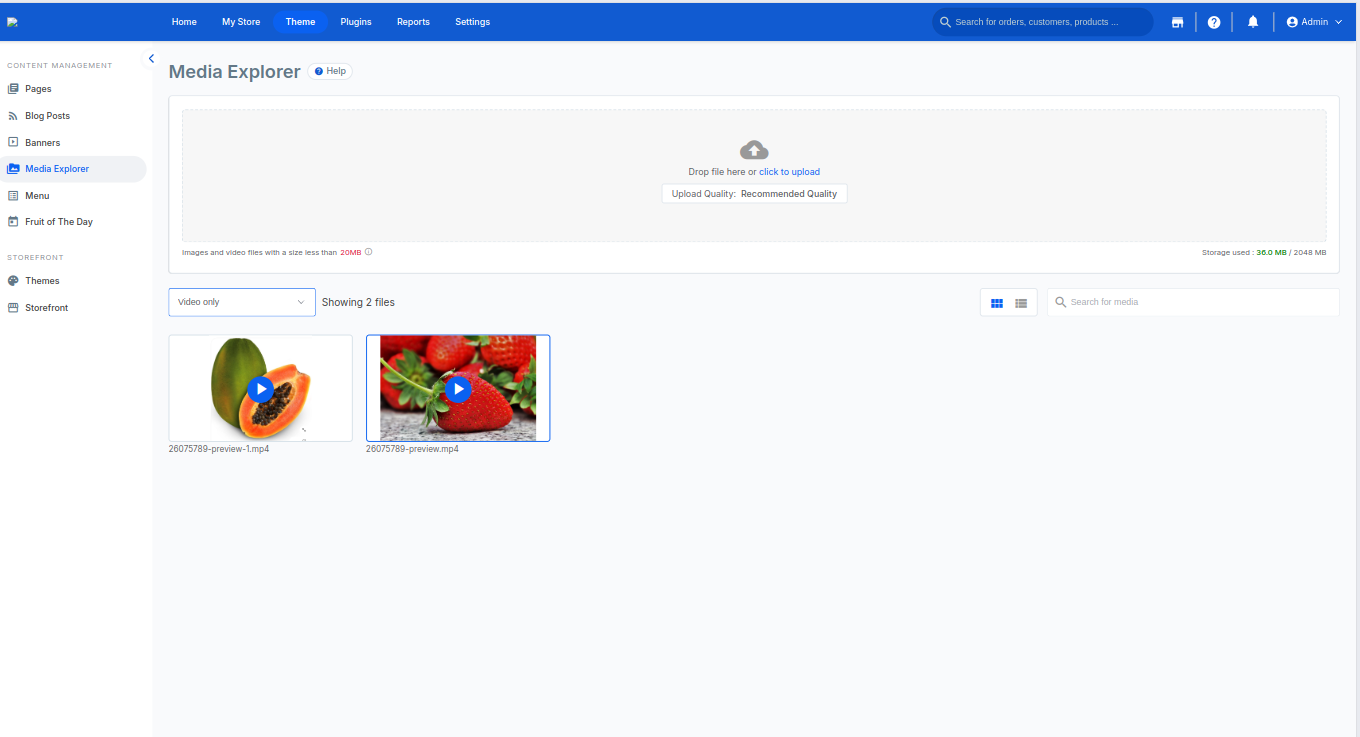Click the Help button beside Media Explorer
1360x737 pixels.
[x=330, y=72]
